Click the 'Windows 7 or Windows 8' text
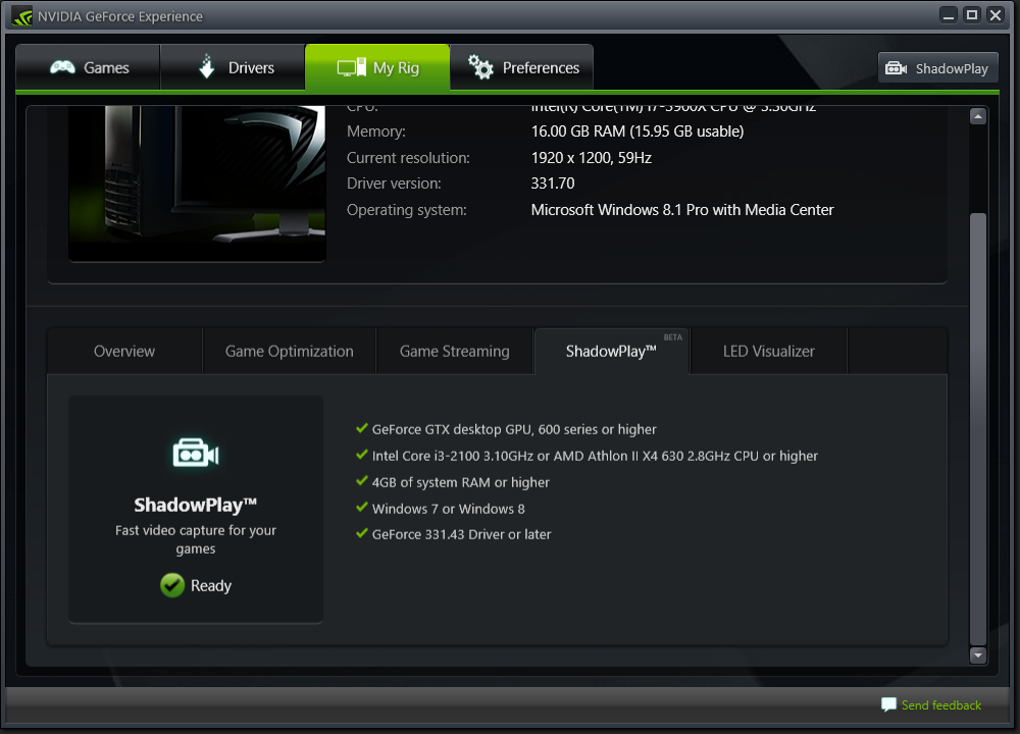Viewport: 1020px width, 734px height. click(448, 509)
